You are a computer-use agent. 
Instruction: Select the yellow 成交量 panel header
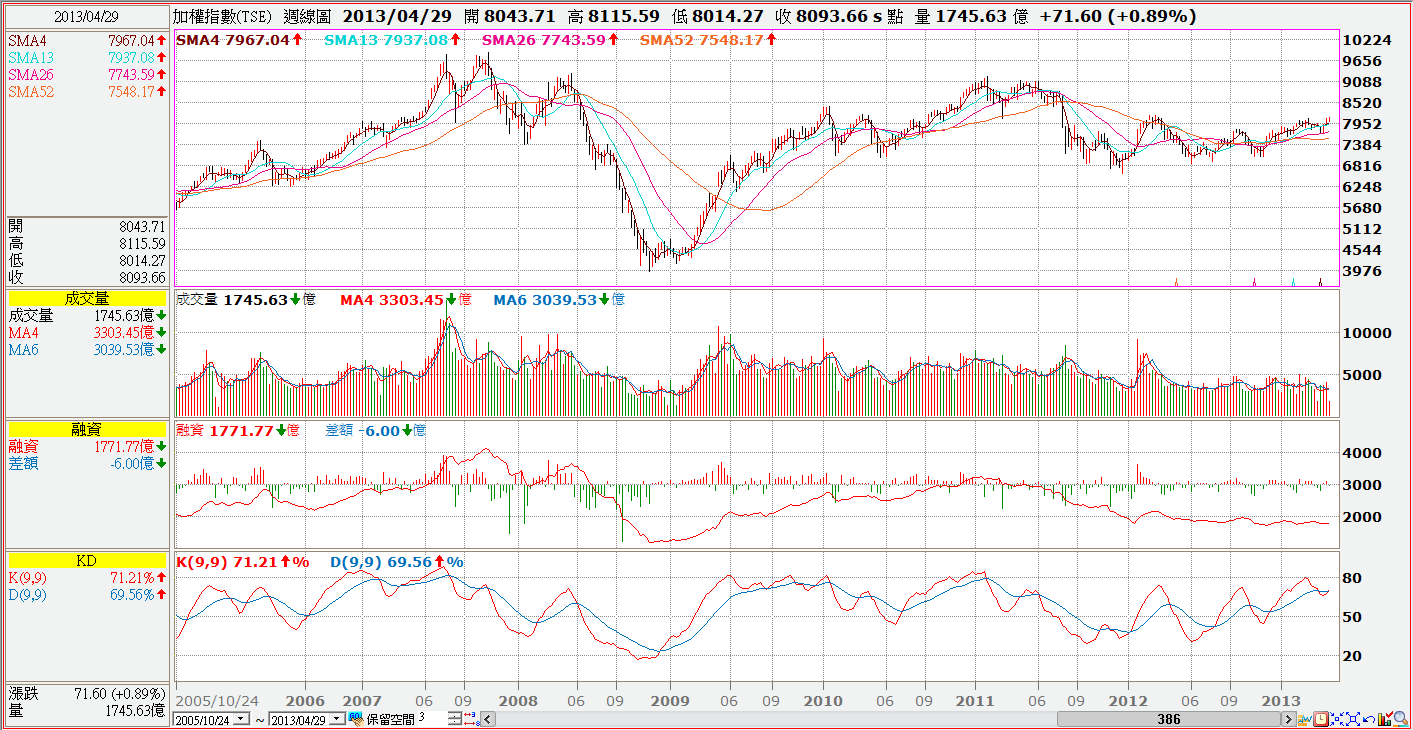(87, 298)
